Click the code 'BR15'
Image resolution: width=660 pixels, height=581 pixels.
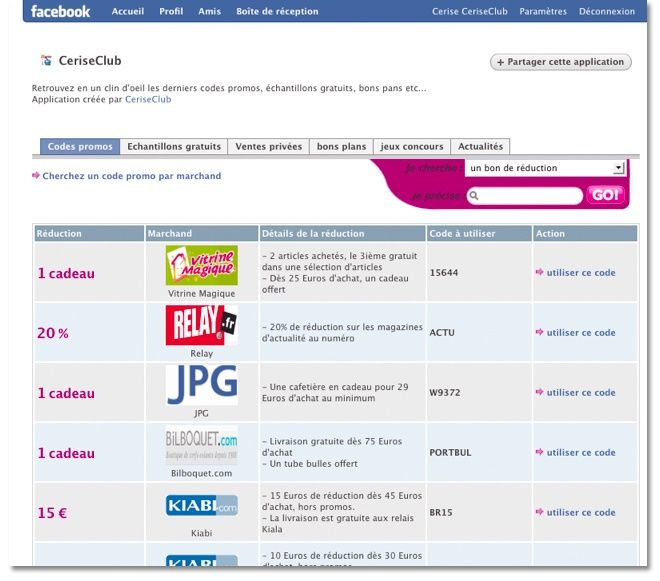coord(441,512)
